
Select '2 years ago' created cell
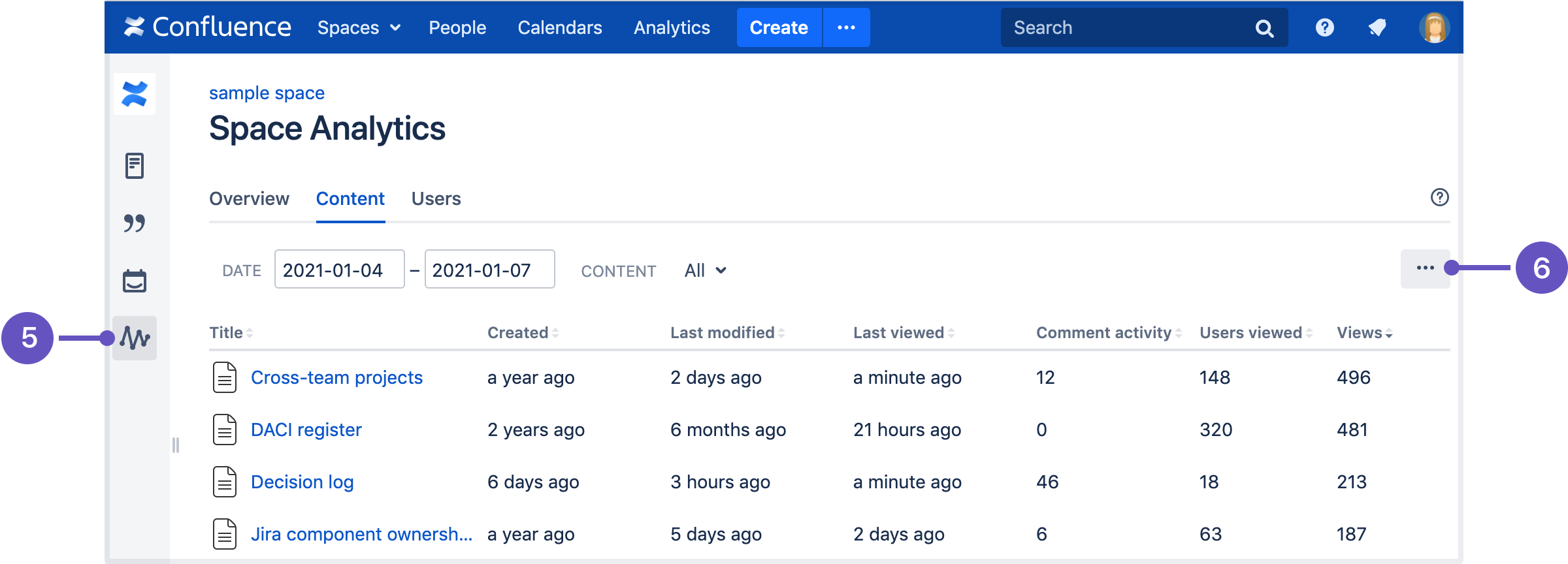(536, 430)
